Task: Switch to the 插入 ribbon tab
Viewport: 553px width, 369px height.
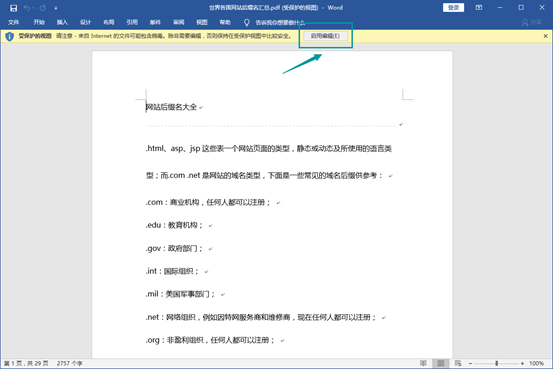Action: pos(62,22)
